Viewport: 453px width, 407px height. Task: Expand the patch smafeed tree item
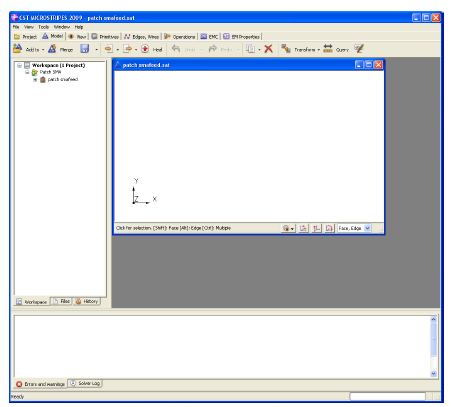35,80
